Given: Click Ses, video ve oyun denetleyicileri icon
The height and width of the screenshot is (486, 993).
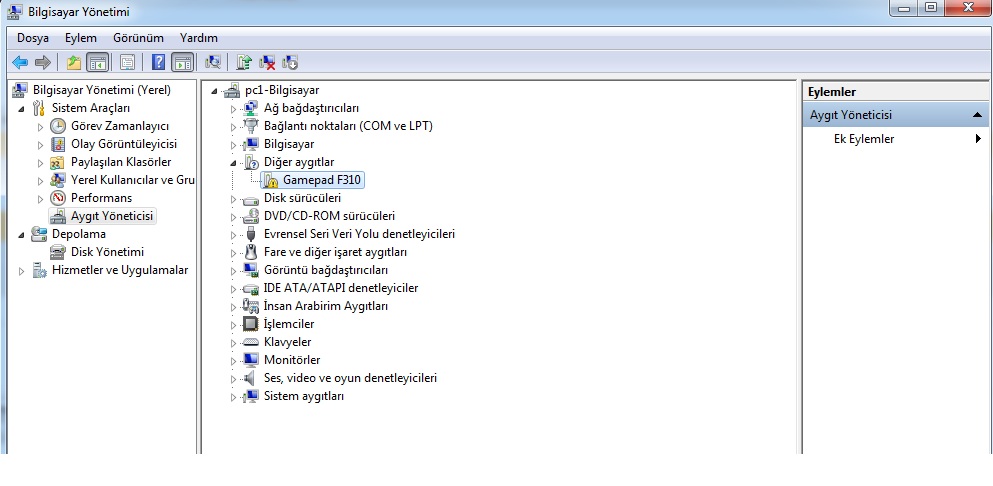Looking at the screenshot, I should (251, 378).
